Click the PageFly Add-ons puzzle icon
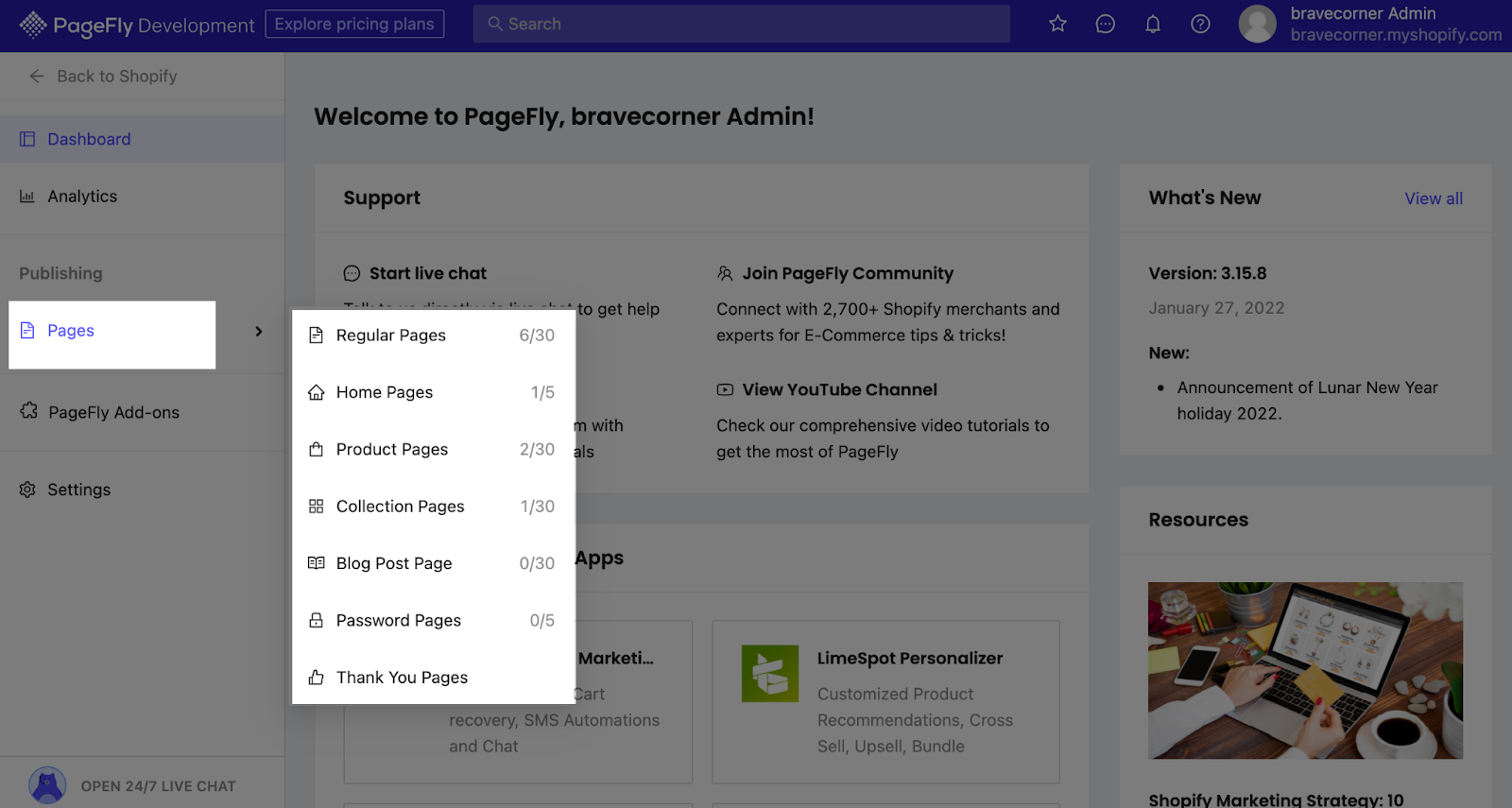1512x808 pixels. pos(28,411)
